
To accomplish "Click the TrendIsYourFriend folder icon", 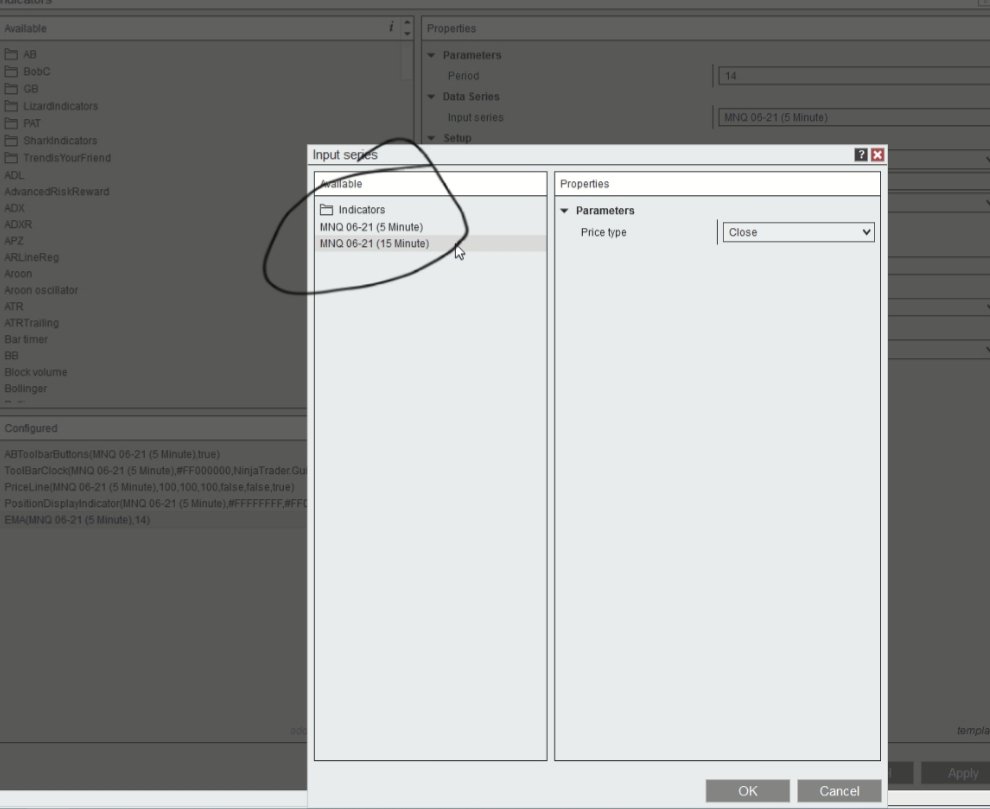I will pos(11,157).
